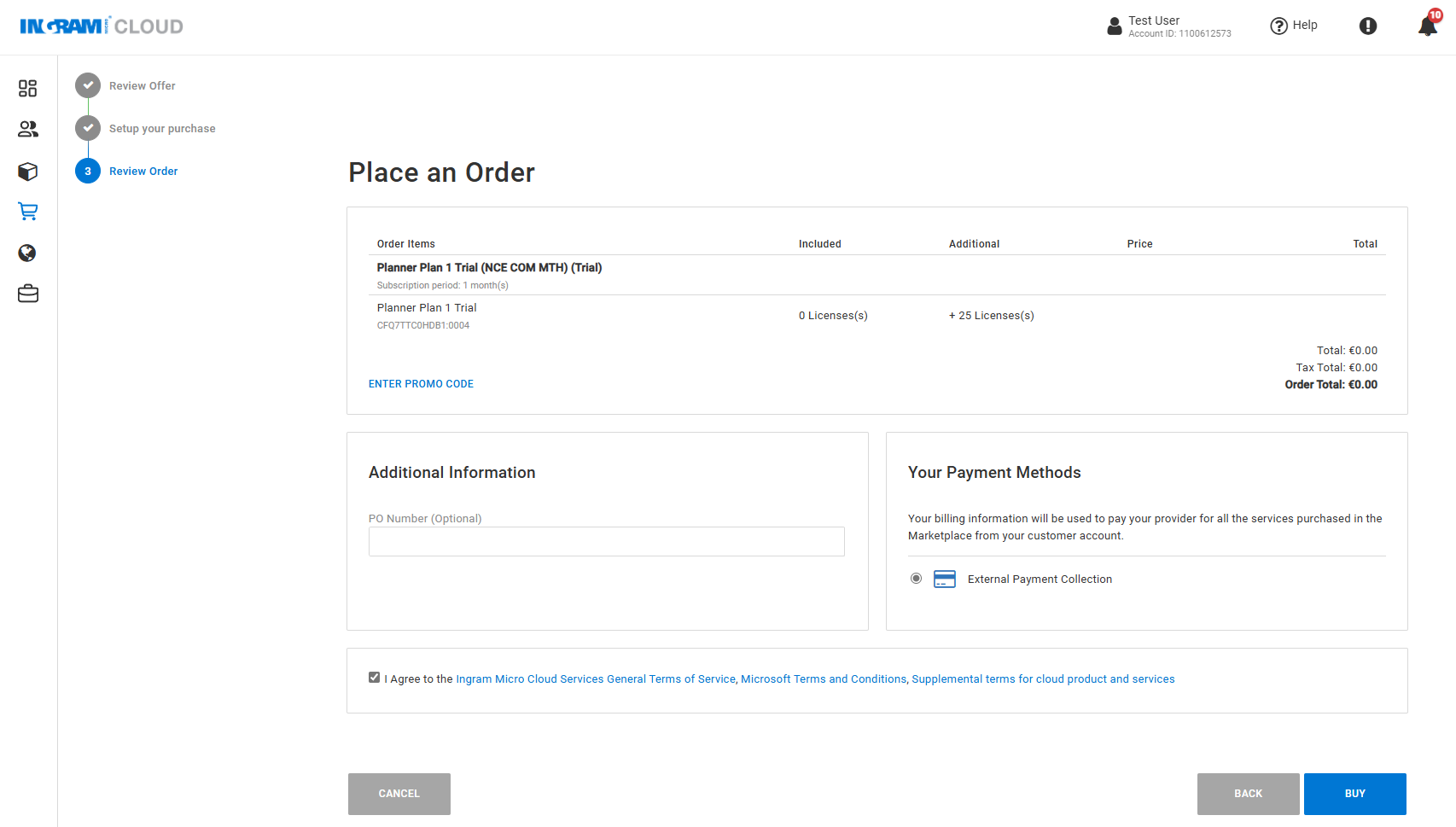Click the SKU CFQ7TTC0HDB1:0004 text
The image size is (1456, 827).
(423, 325)
